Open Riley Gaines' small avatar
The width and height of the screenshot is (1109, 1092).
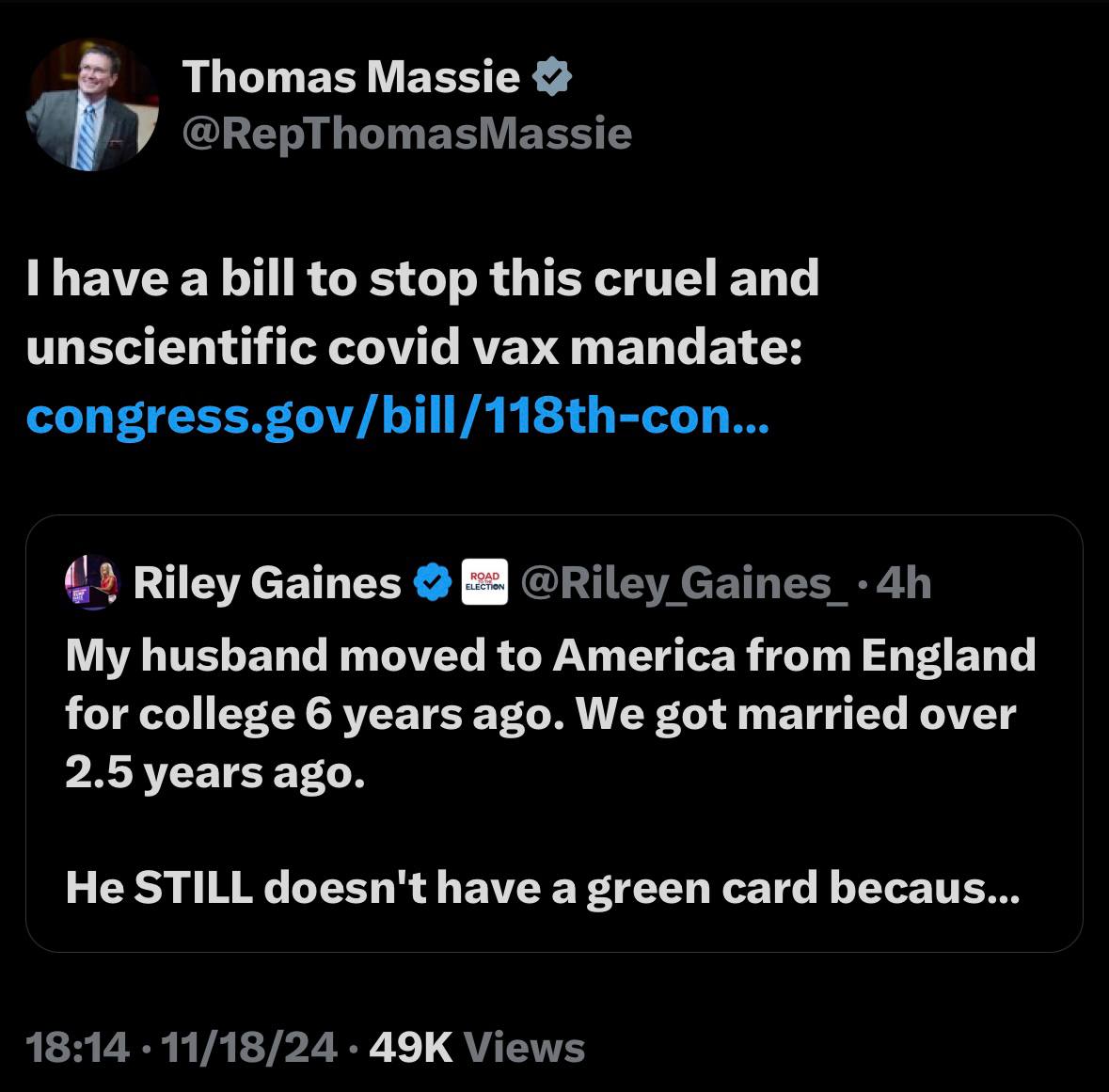coord(92,582)
